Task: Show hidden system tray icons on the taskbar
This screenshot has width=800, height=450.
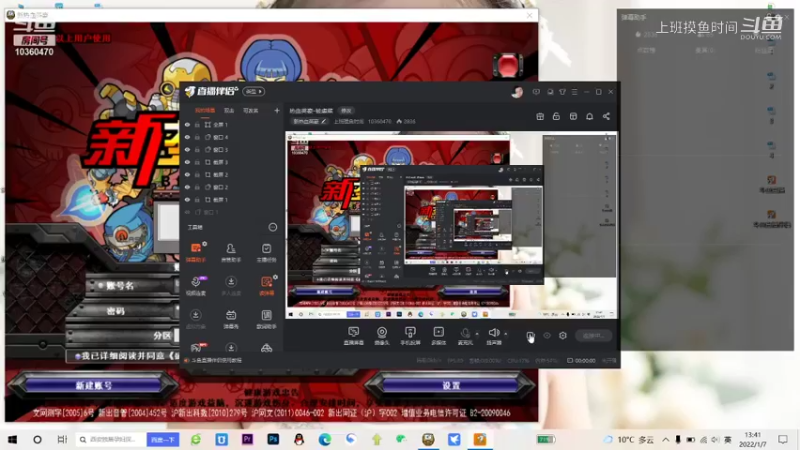Action: (x=666, y=439)
